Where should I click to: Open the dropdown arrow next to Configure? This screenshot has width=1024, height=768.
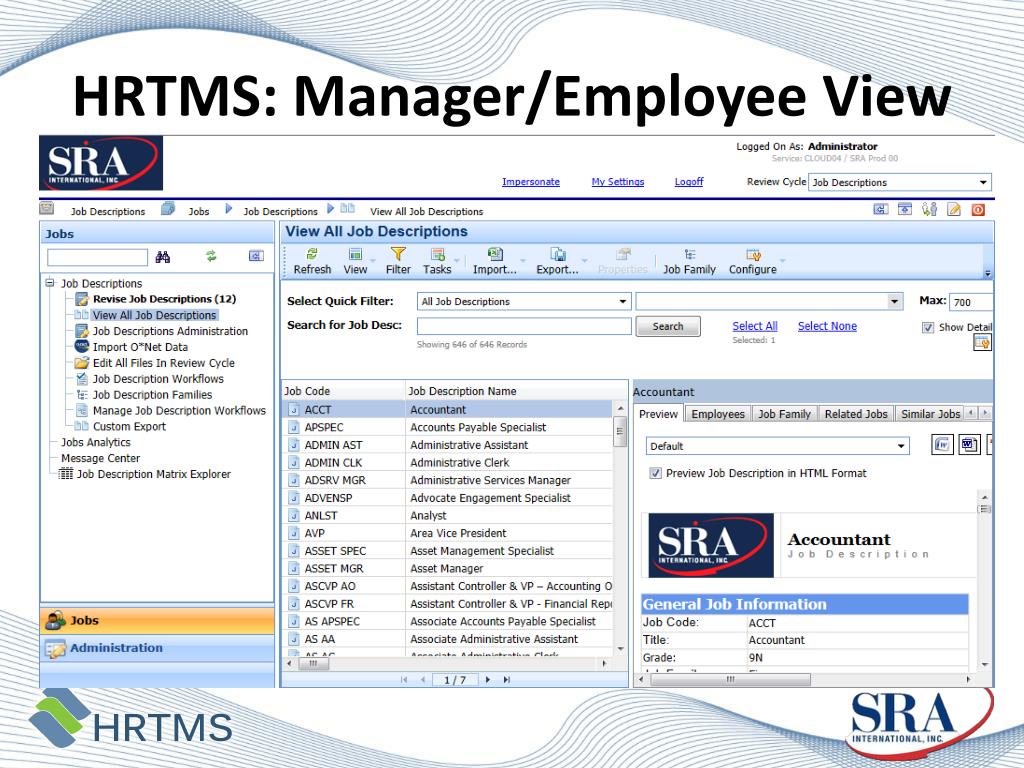(x=782, y=261)
